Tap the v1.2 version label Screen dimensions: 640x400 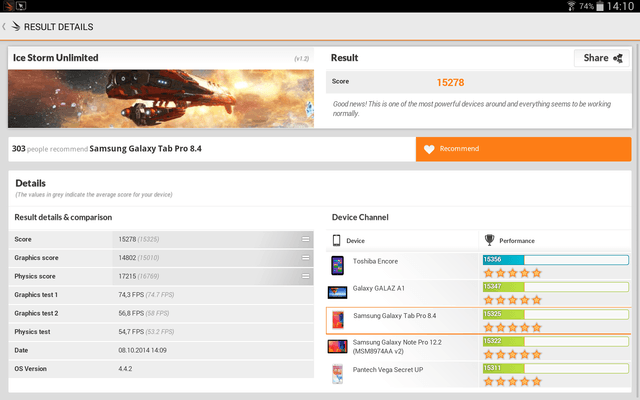[302, 59]
